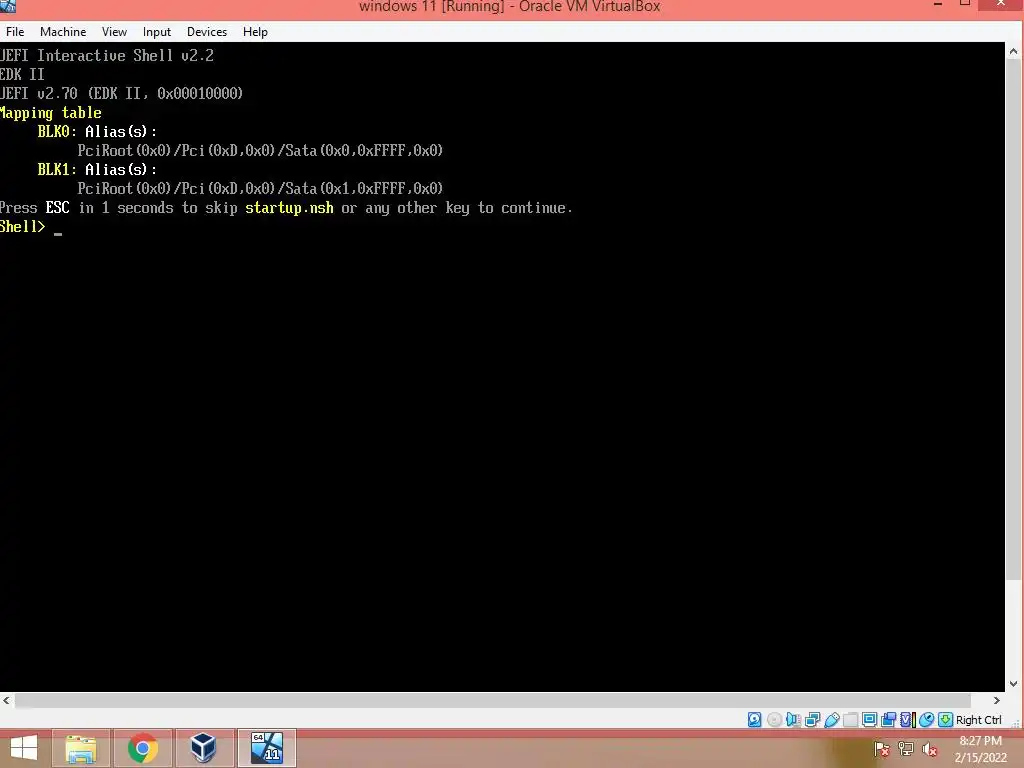Click the network adapters status icon
1024x768 pixels.
[812, 720]
